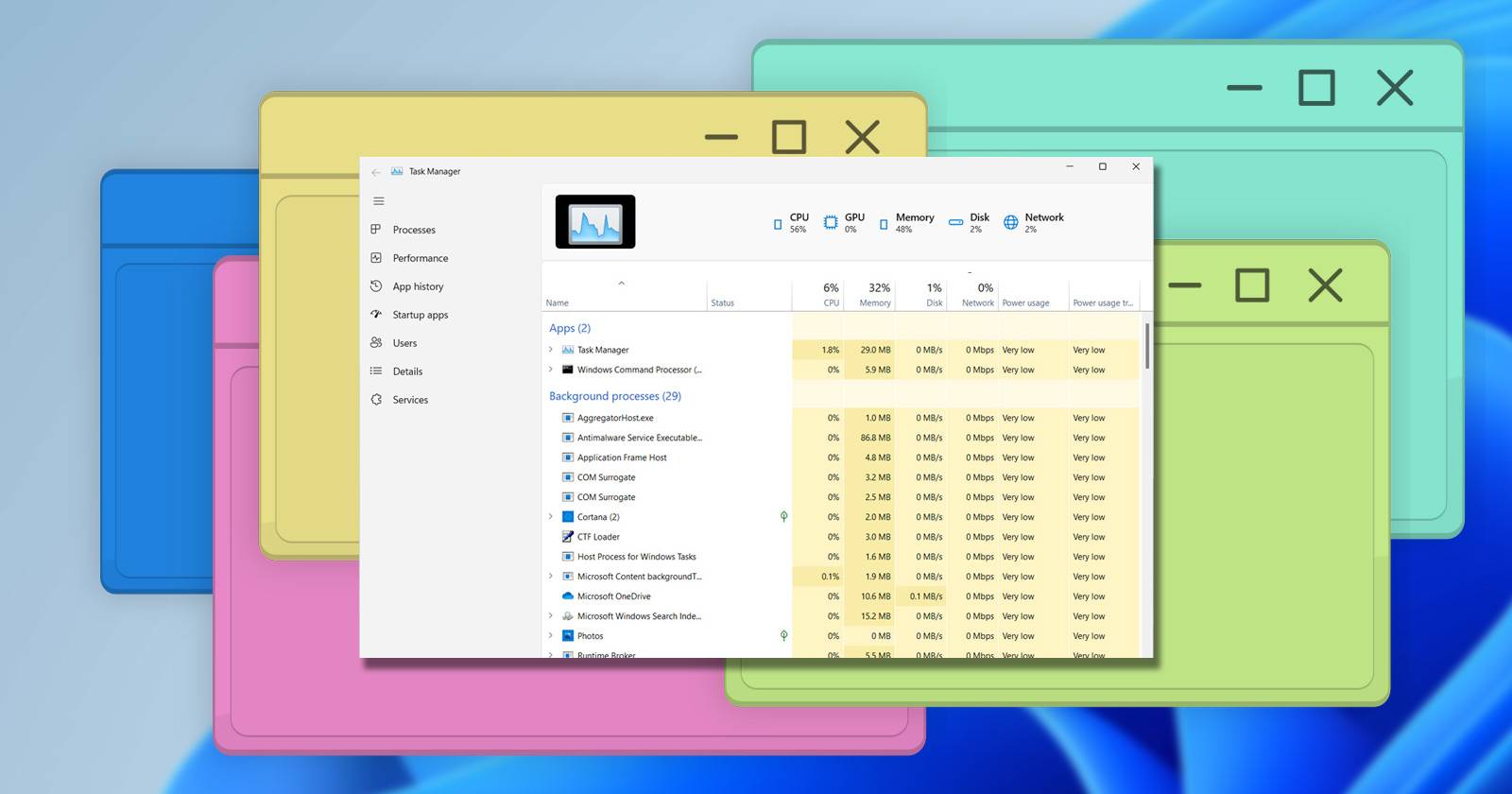
Task: Click the Microsoft Content process icon
Action: [x=568, y=577]
